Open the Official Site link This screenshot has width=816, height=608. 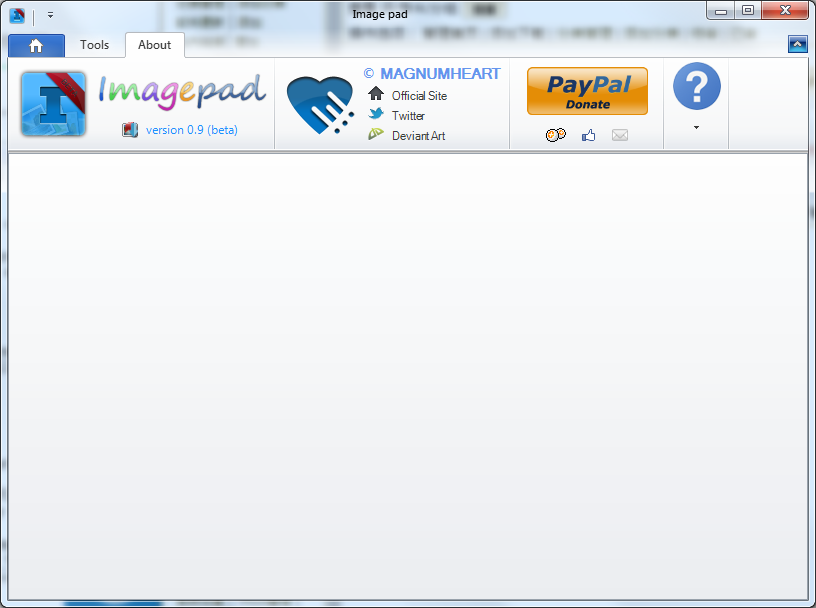tap(419, 96)
